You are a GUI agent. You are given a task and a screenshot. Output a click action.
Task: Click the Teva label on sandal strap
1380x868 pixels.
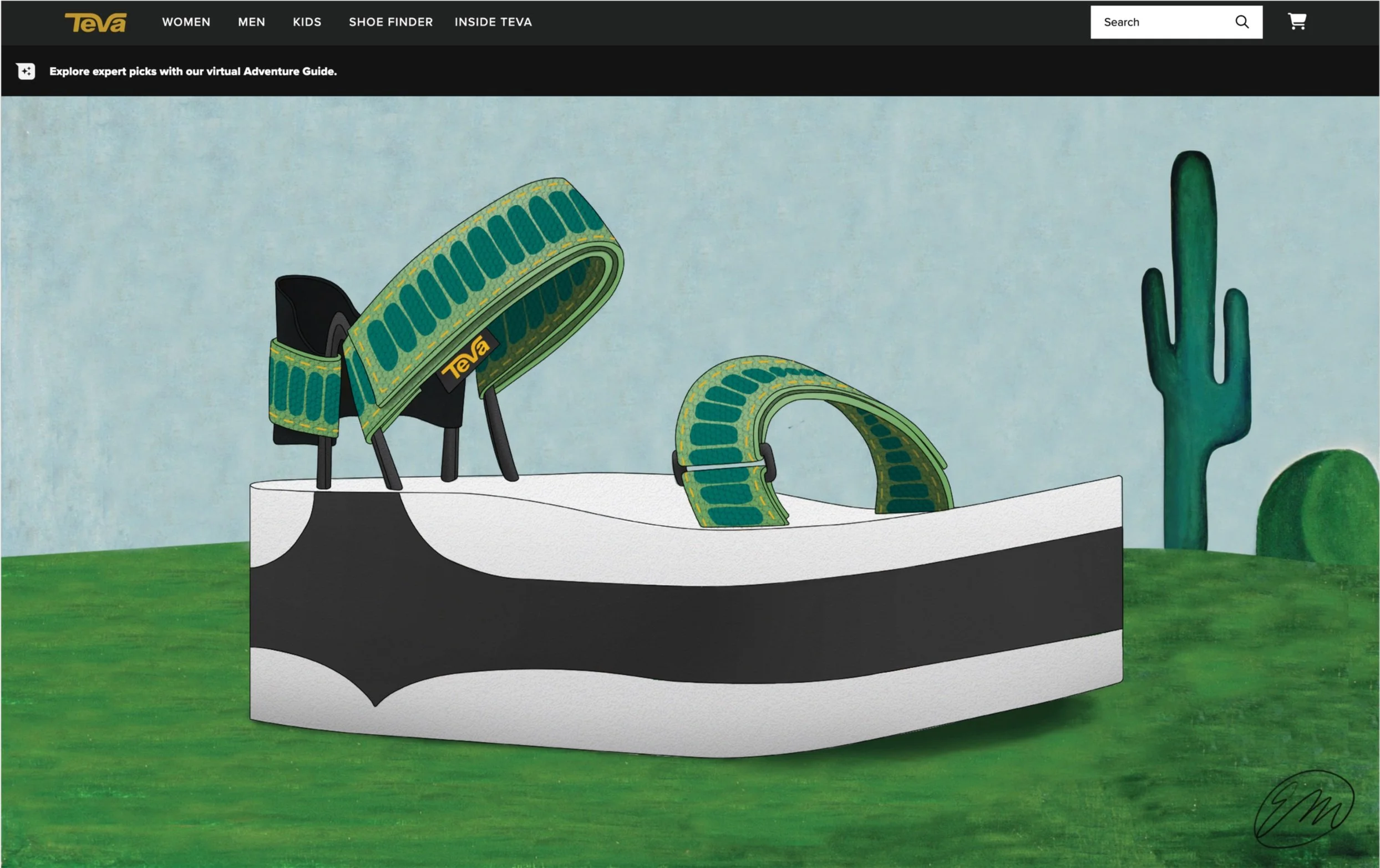[467, 359]
